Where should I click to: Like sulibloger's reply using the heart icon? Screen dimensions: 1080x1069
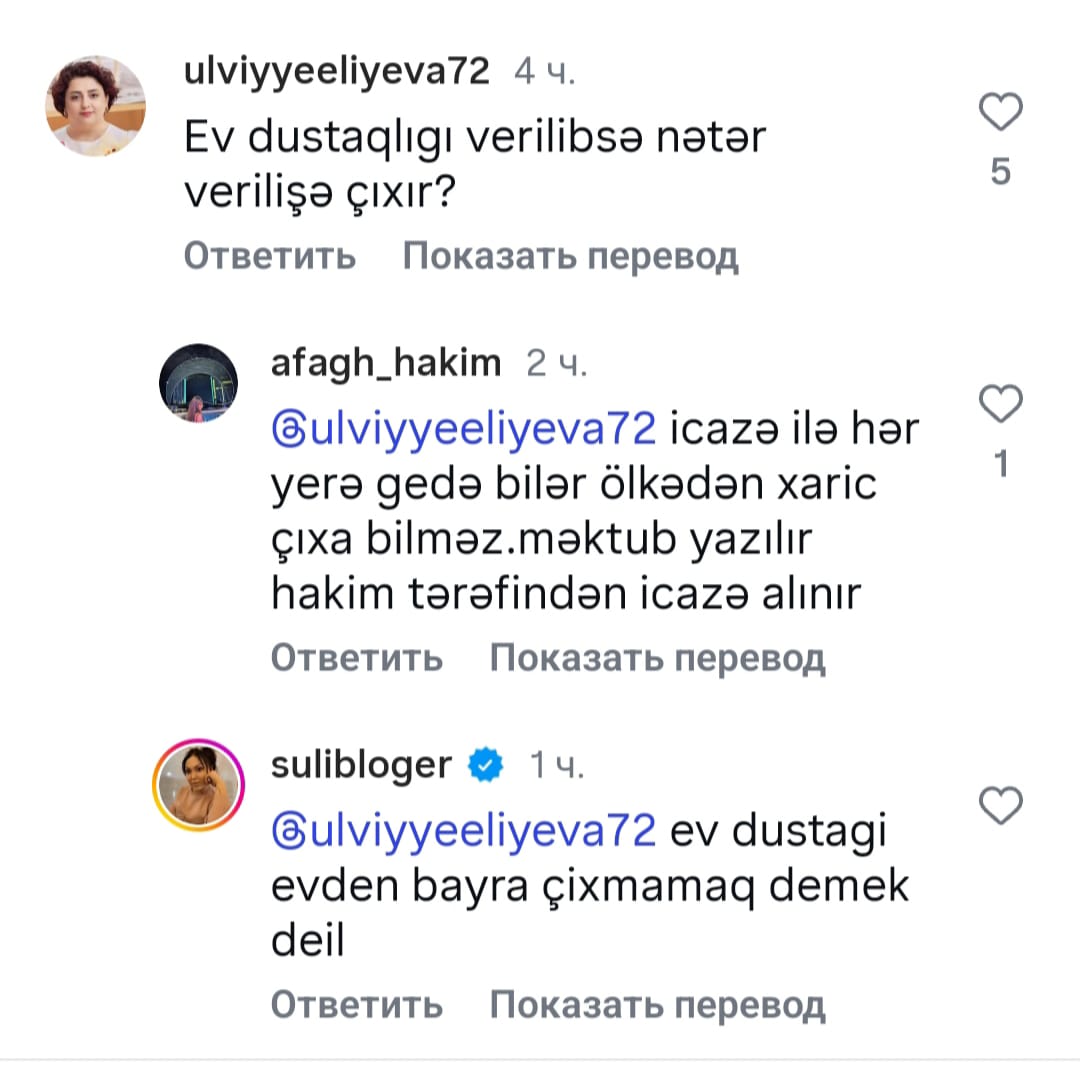(1000, 804)
